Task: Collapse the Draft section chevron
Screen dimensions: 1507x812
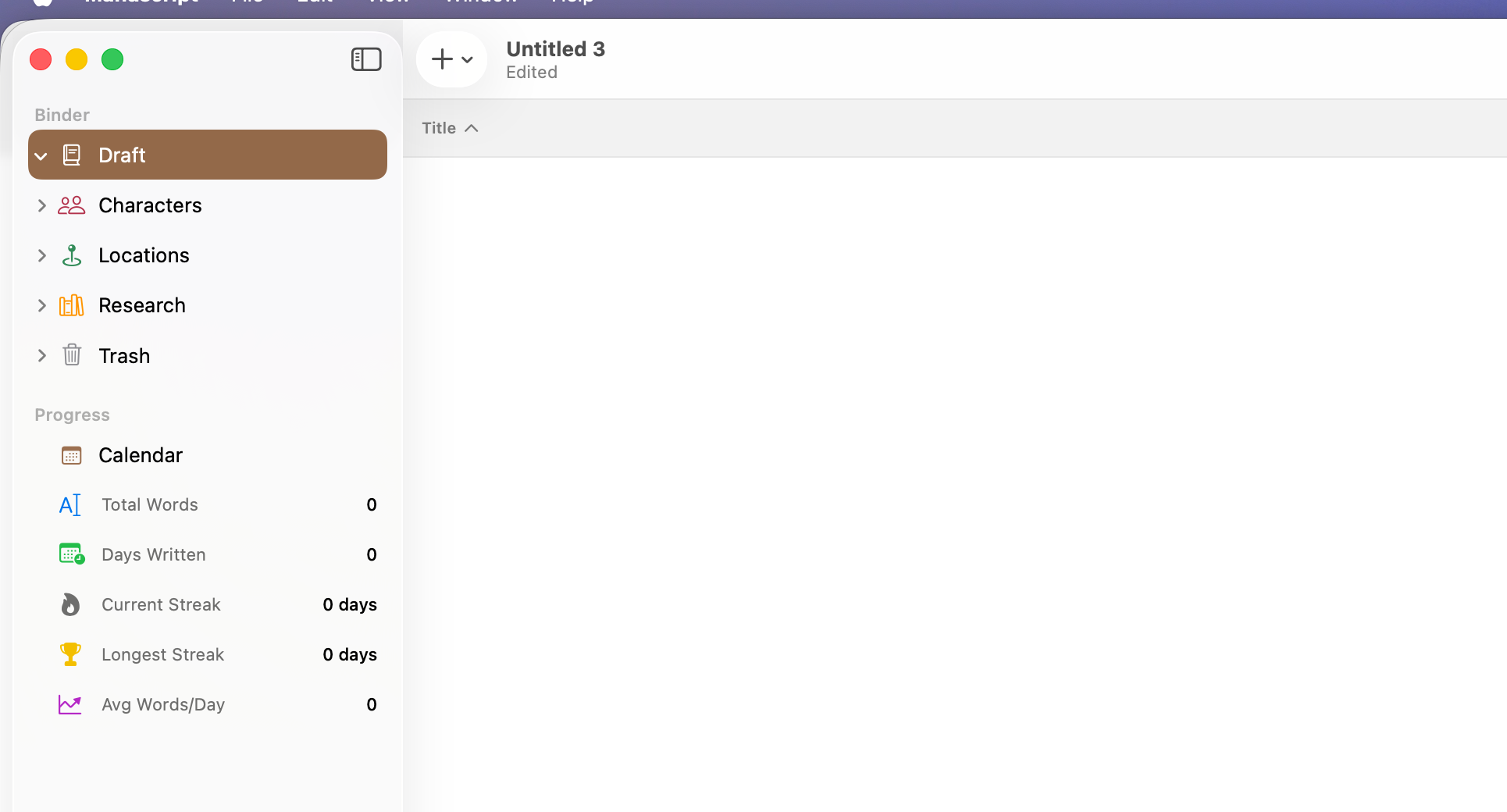Action: pos(41,155)
